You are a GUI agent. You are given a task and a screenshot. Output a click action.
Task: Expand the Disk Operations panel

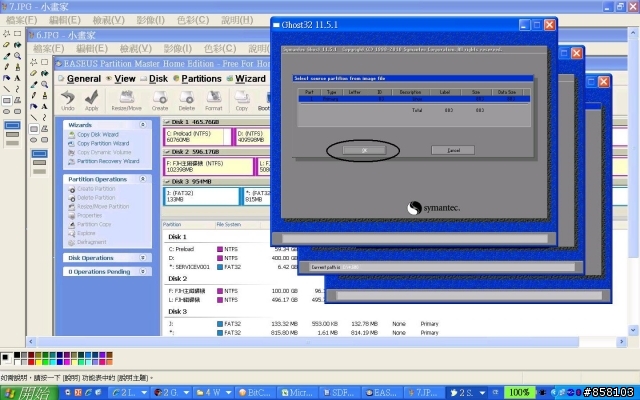pyautogui.click(x=143, y=258)
